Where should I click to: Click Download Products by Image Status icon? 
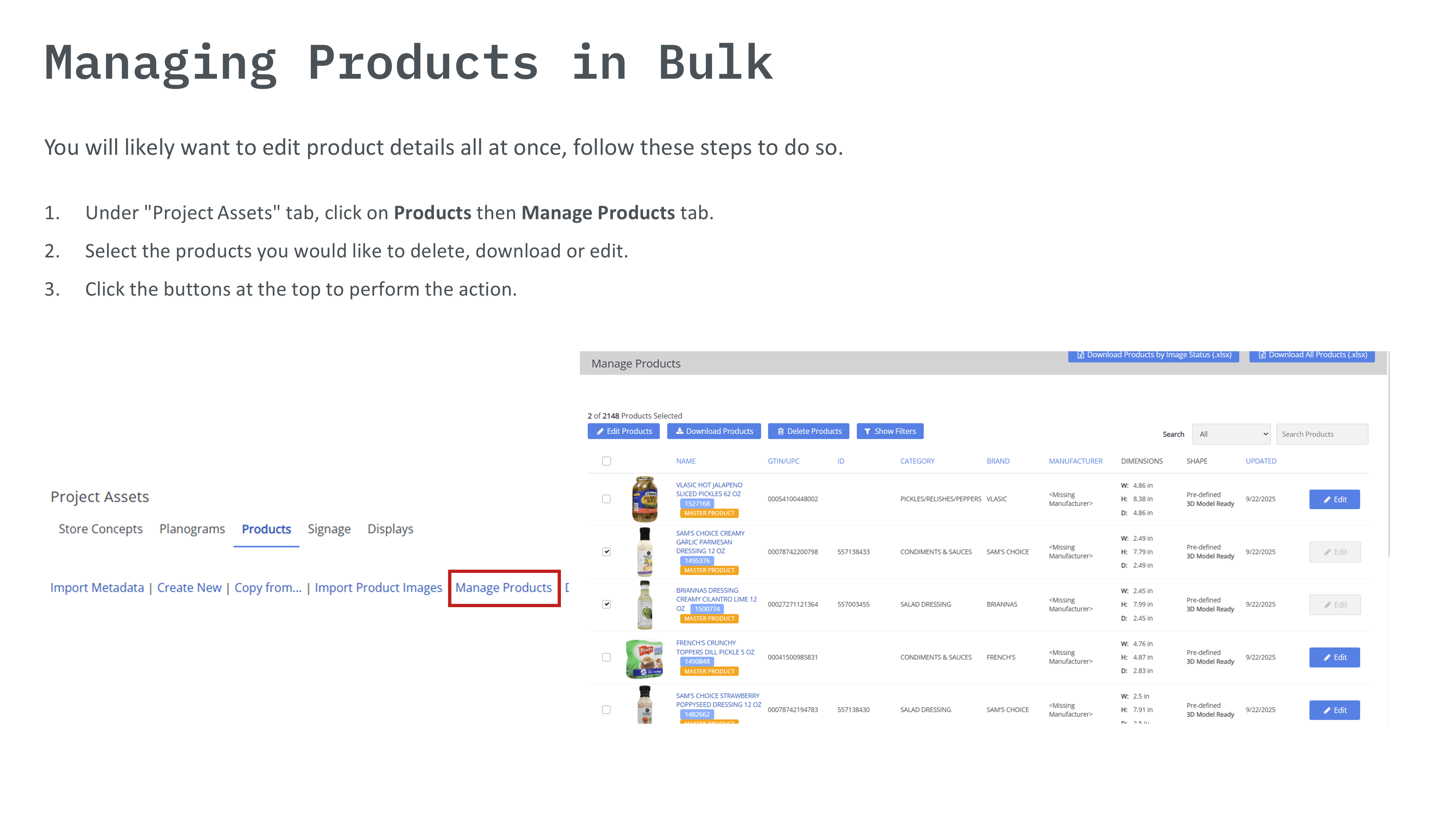(1080, 355)
